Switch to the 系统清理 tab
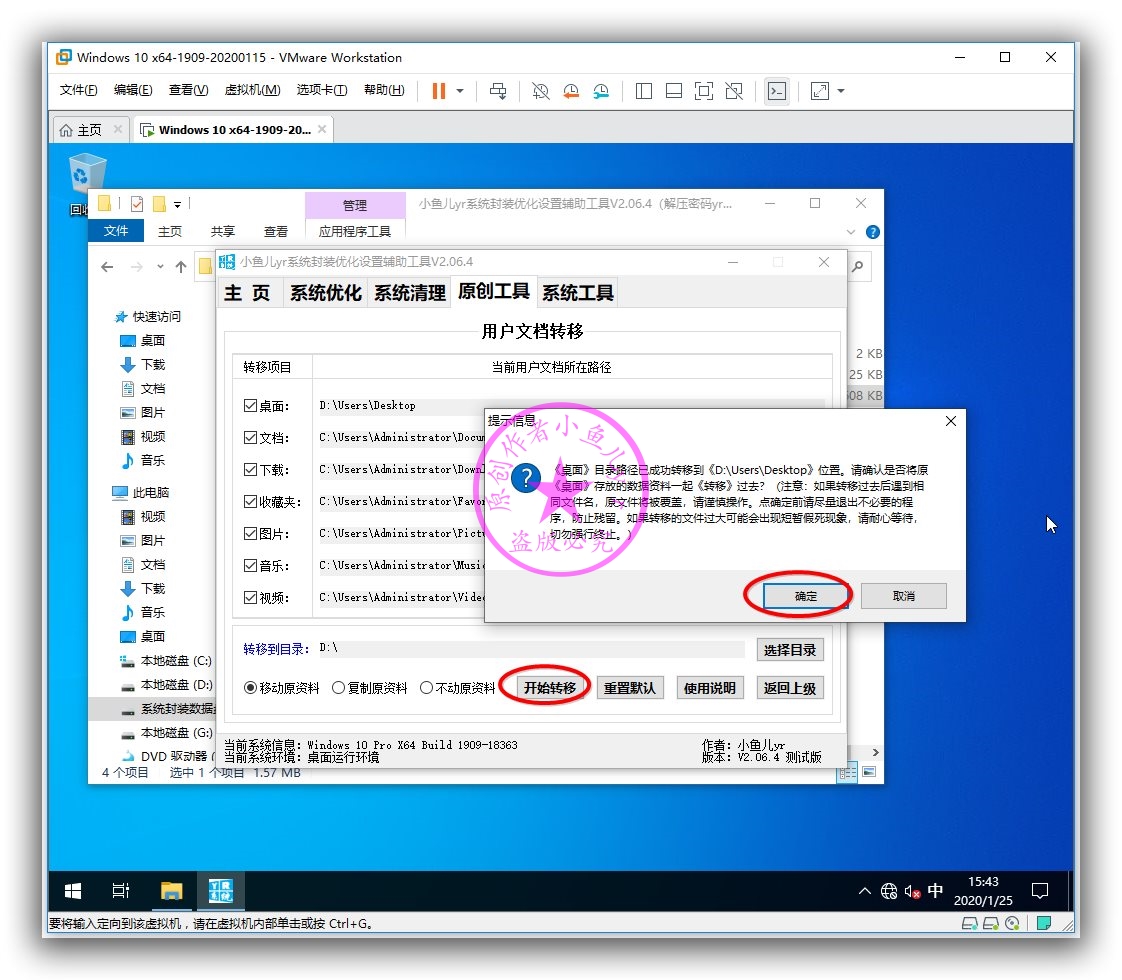Screen dimensions: 1122x980 (x=410, y=293)
